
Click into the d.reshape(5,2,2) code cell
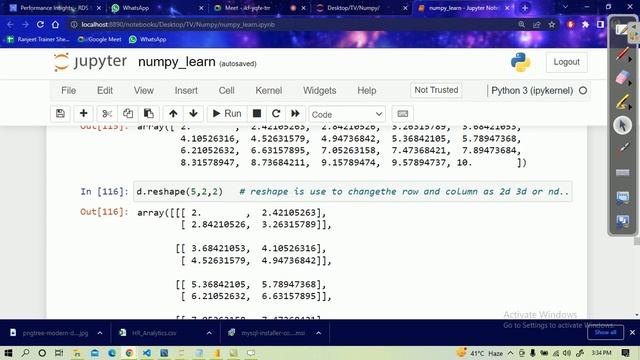353,192
